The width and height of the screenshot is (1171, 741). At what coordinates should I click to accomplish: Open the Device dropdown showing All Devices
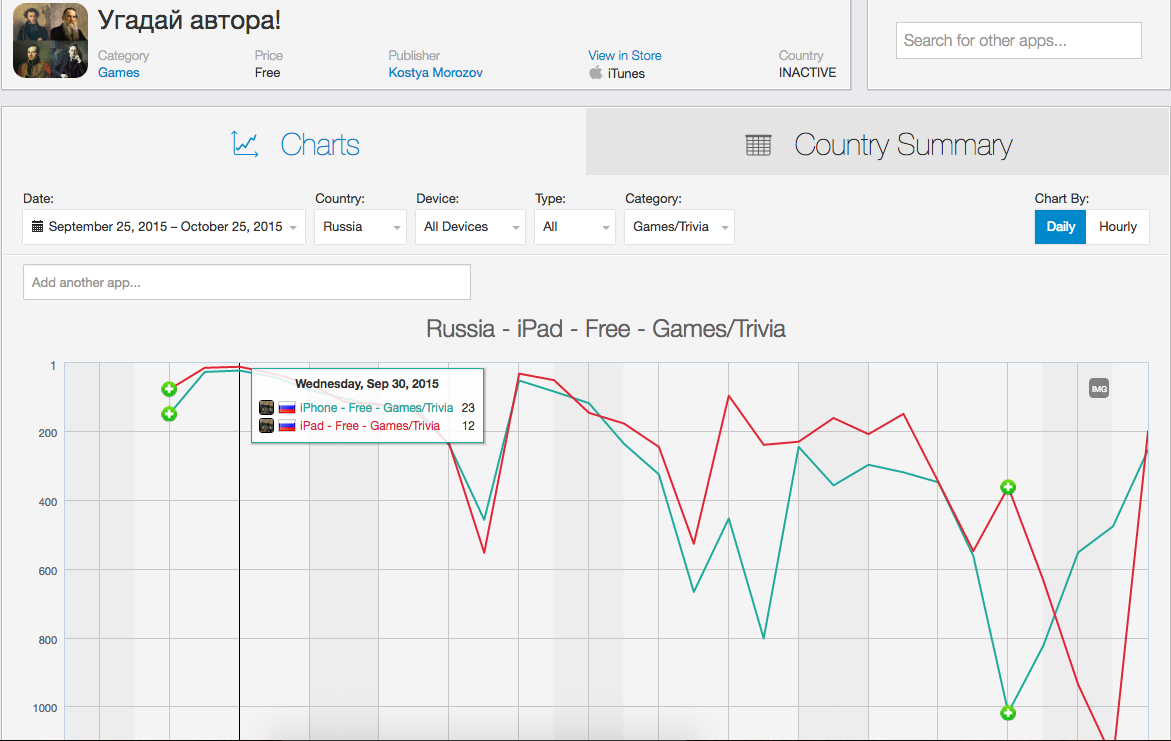pyautogui.click(x=470, y=227)
